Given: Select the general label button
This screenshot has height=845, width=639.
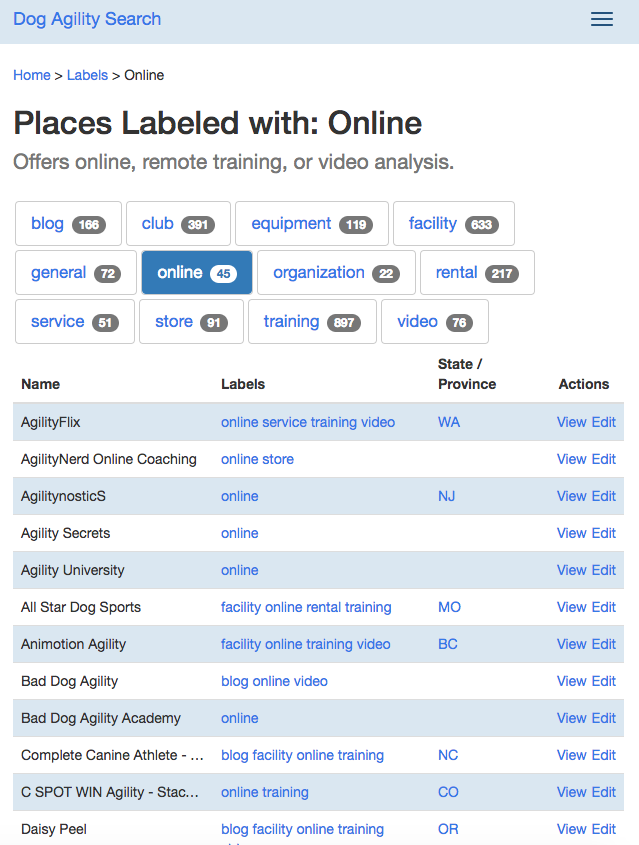Looking at the screenshot, I should coord(76,273).
